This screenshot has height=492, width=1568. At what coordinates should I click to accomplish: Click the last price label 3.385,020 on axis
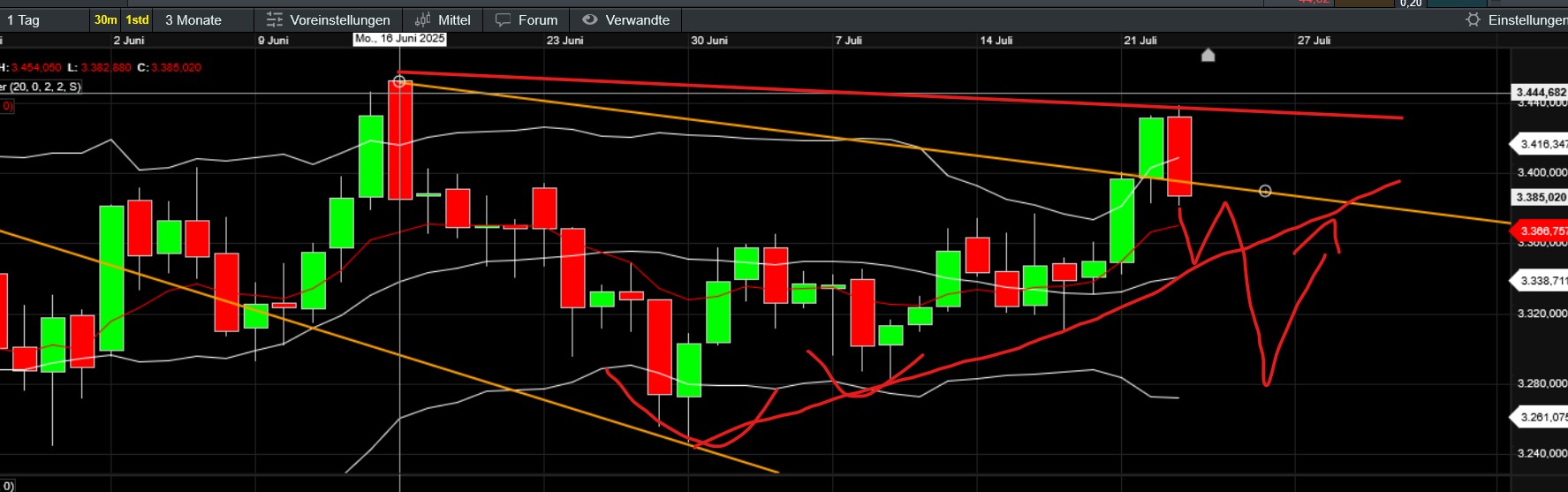(x=1541, y=197)
